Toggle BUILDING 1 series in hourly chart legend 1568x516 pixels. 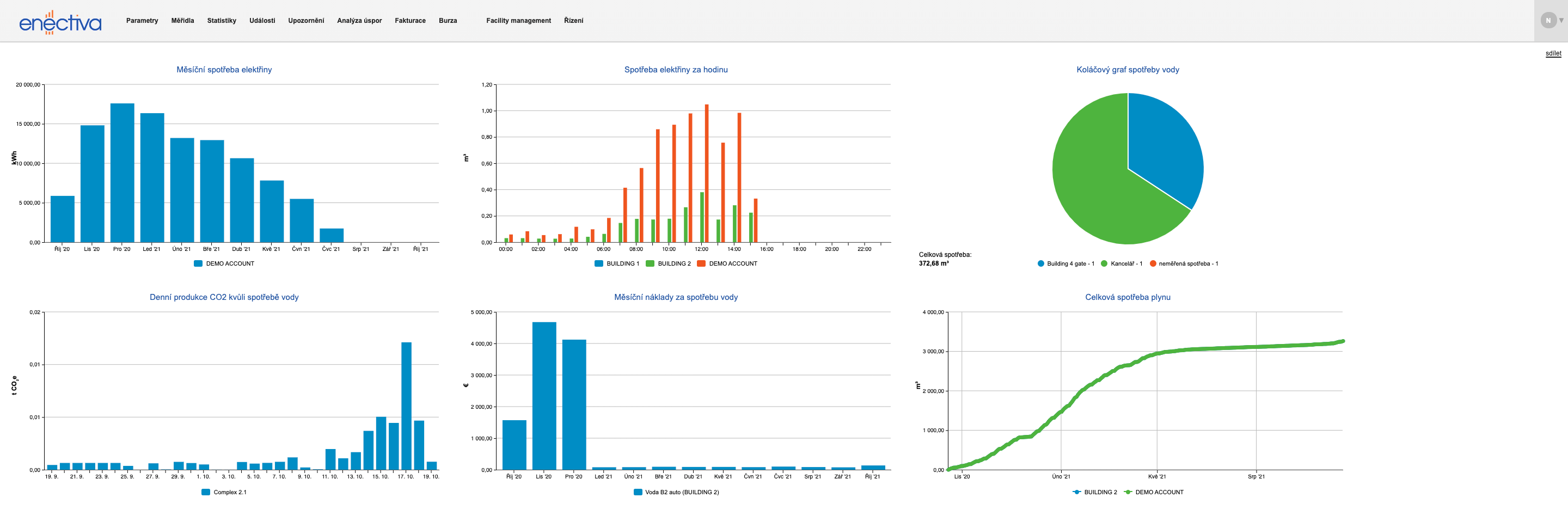(x=617, y=263)
